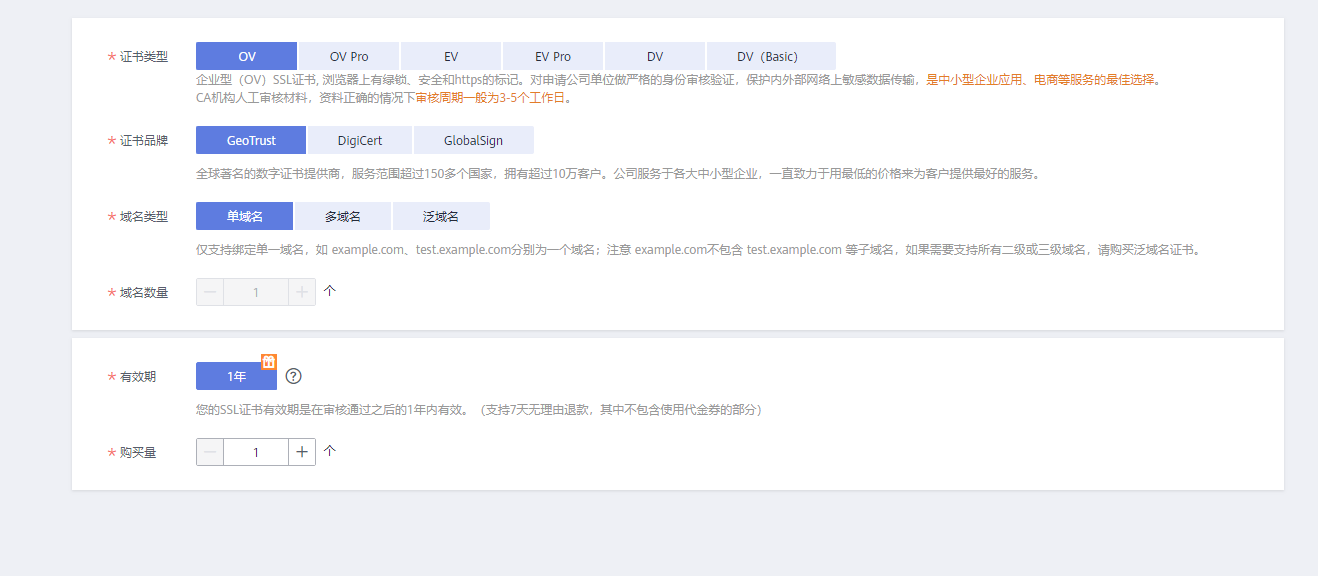Select GlobalSign as certificate brand
The image size is (1318, 576).
tap(474, 140)
